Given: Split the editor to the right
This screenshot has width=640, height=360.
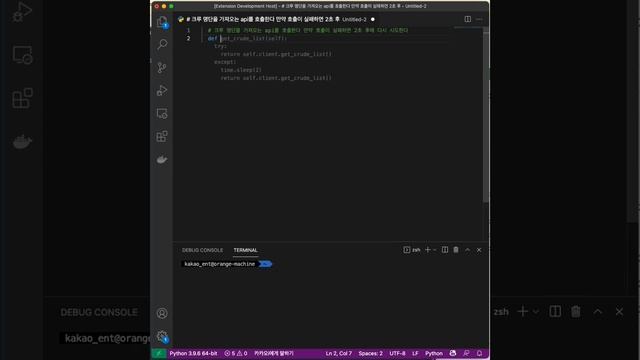Looking at the screenshot, I should 468,19.
